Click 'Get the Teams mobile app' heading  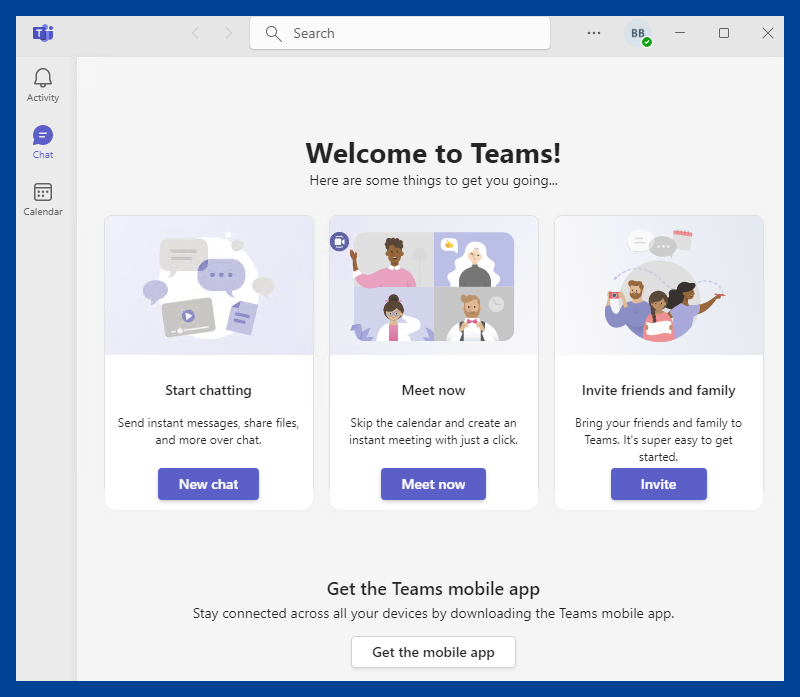point(433,589)
